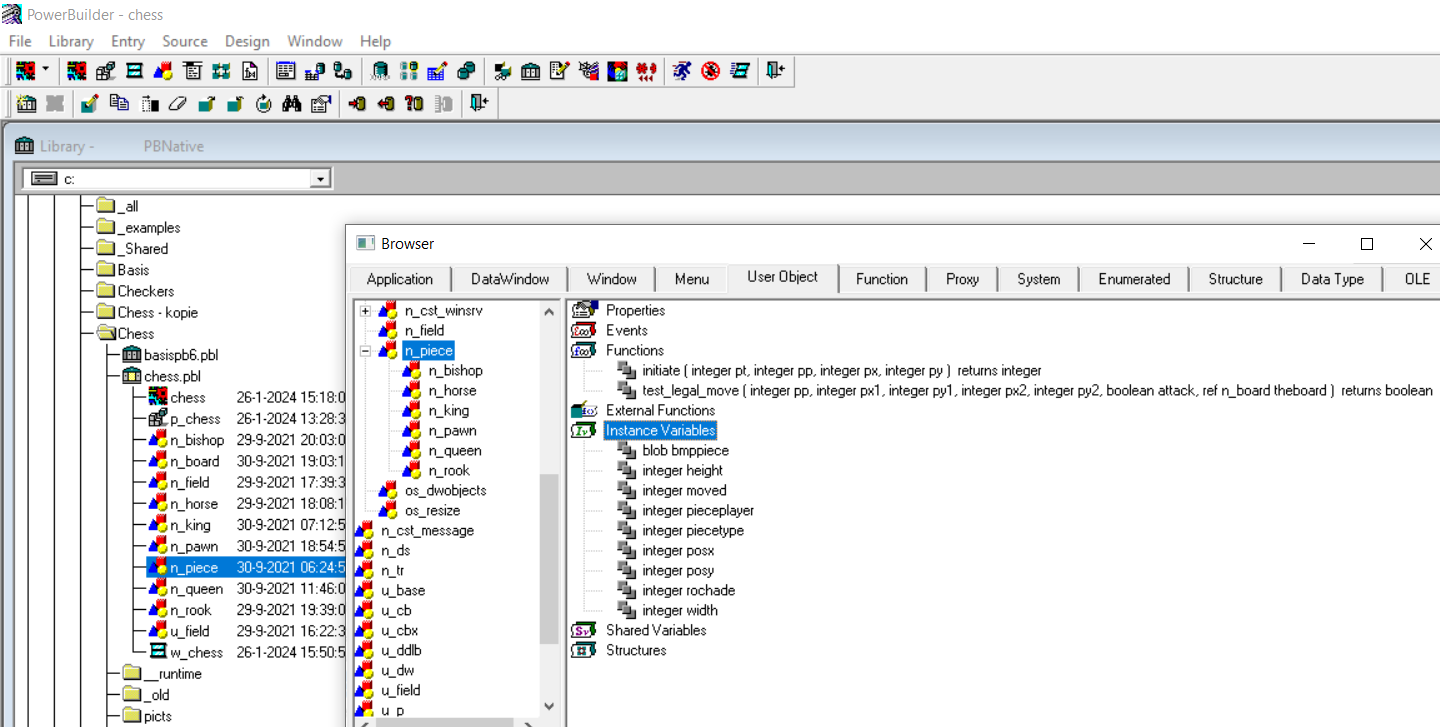The height and width of the screenshot is (727, 1440).
Task: Click the External Functions icon
Action: point(584,410)
